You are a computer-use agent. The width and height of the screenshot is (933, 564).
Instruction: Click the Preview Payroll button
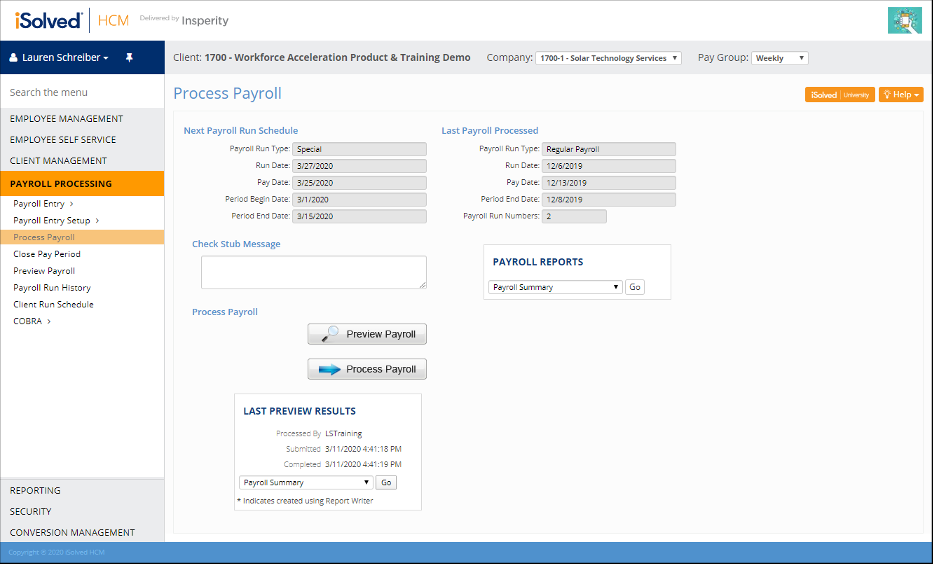[x=367, y=334]
